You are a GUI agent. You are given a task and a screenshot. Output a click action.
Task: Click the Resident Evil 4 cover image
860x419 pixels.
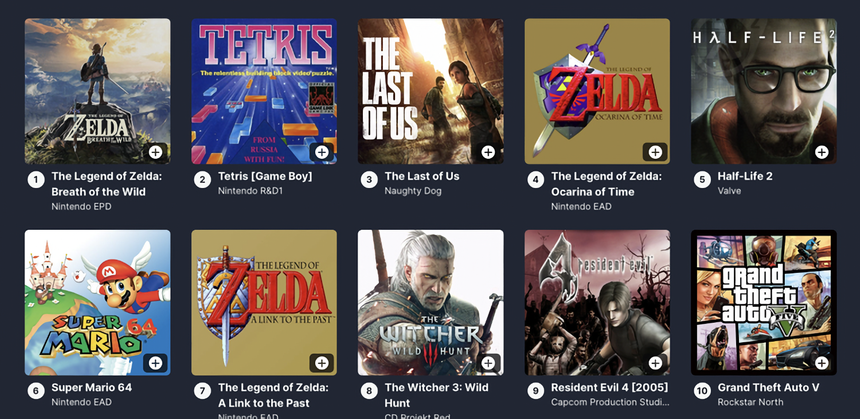tap(597, 302)
